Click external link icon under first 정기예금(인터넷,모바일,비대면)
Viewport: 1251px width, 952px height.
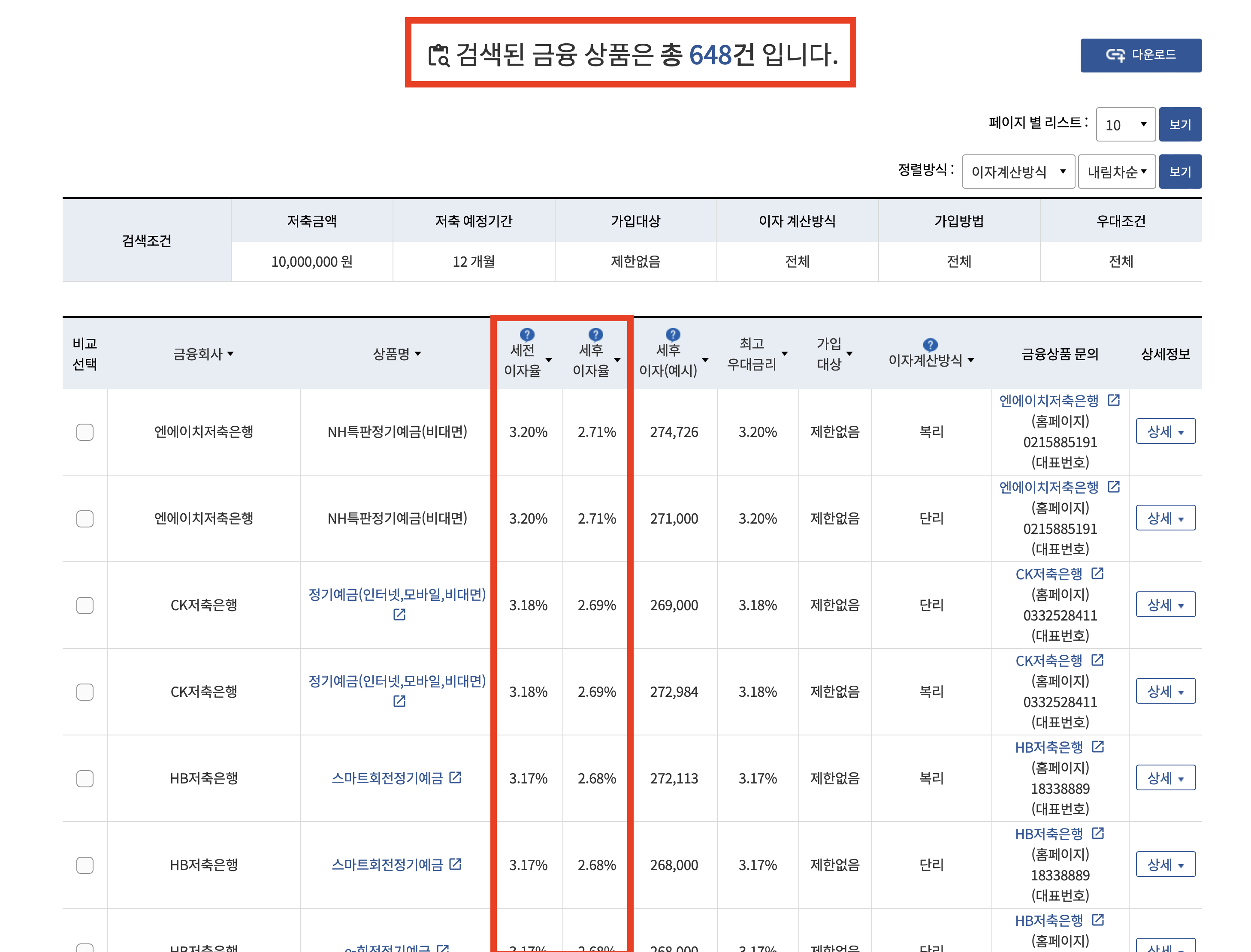pyautogui.click(x=399, y=614)
